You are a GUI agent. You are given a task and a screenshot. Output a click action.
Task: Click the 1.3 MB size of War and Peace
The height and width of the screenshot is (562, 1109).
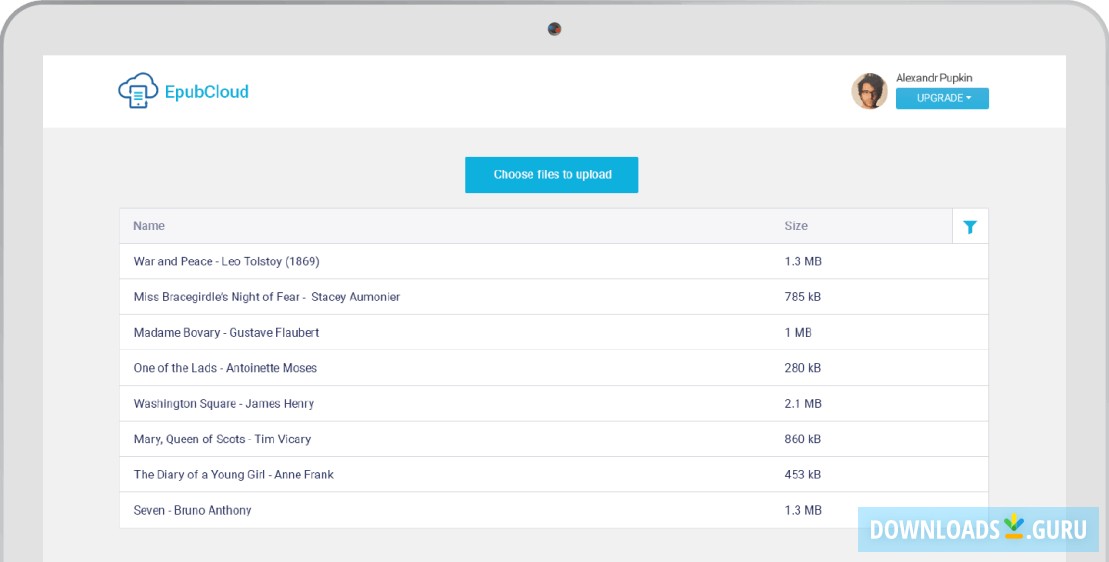coord(803,262)
